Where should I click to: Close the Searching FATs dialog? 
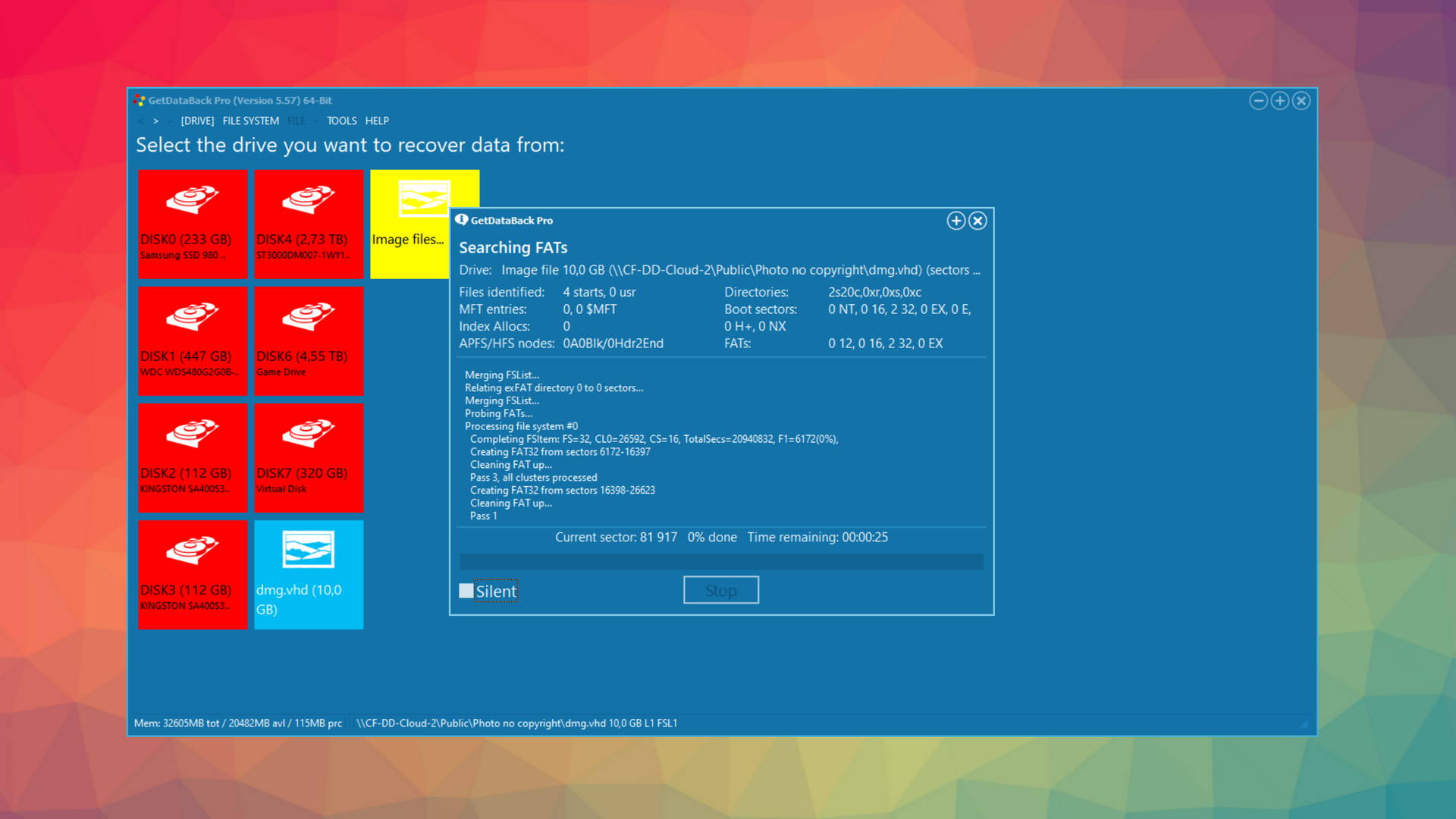click(978, 221)
